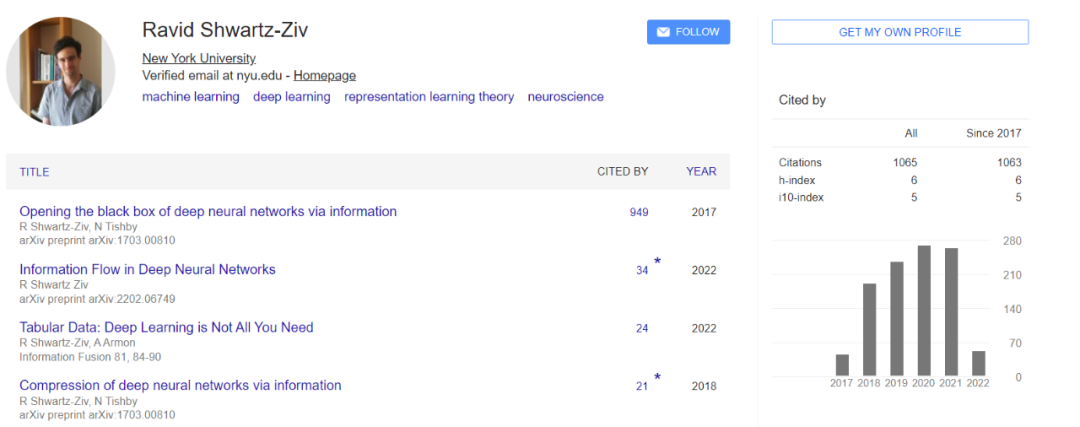Sort publications by Title column
1080x427 pixels.
34,171
